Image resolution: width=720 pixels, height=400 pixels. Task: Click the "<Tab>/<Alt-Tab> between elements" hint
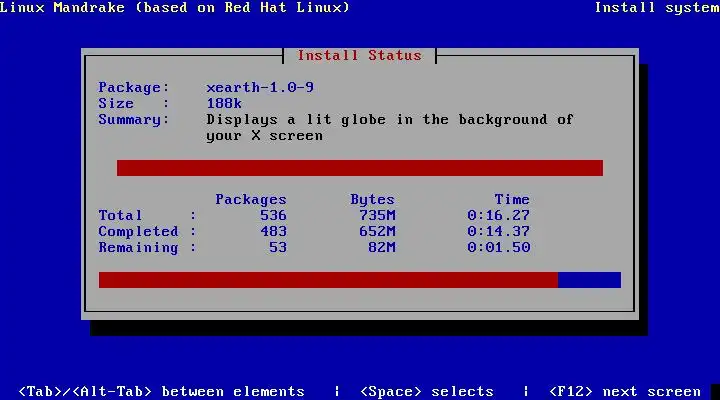[161, 392]
